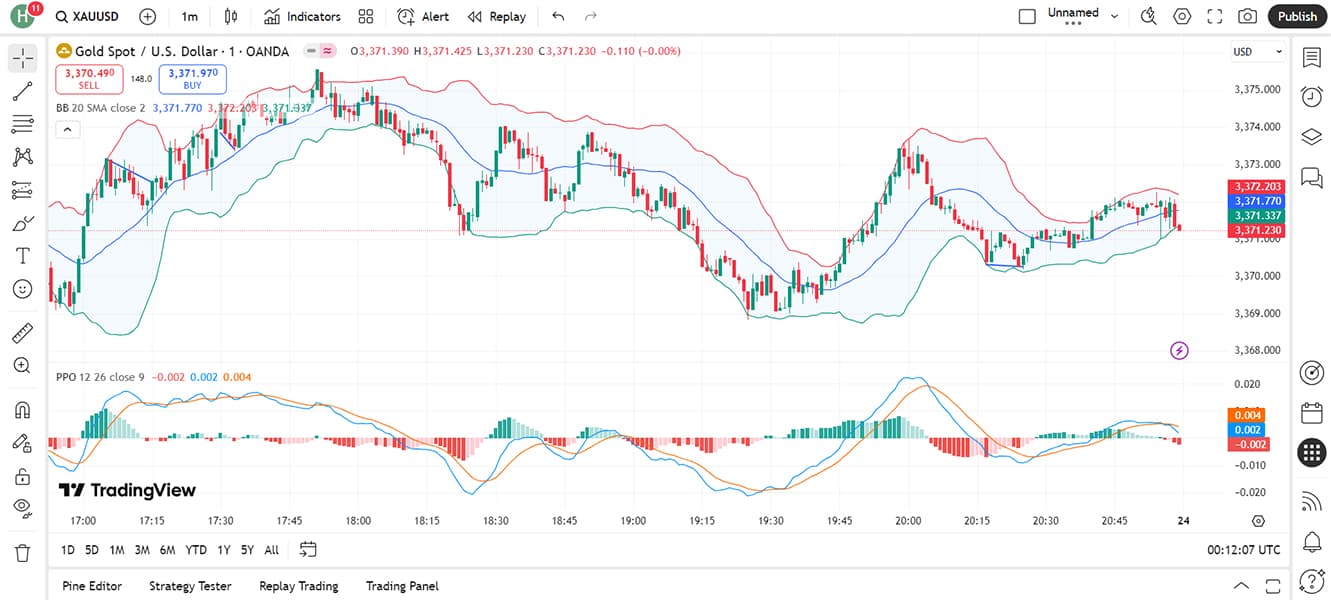
Task: Toggle hide all drawings eye icon
Action: point(22,508)
